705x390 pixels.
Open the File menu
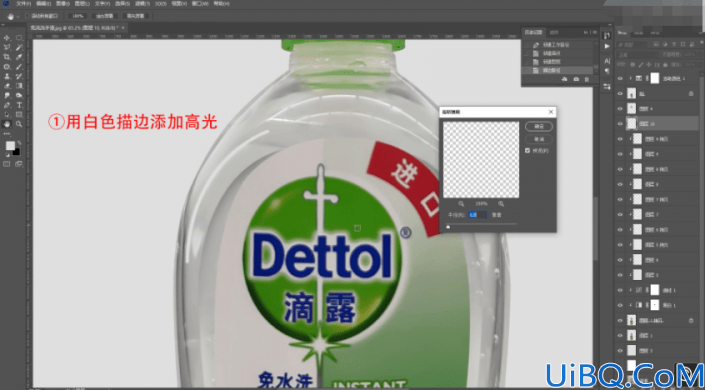pyautogui.click(x=23, y=4)
